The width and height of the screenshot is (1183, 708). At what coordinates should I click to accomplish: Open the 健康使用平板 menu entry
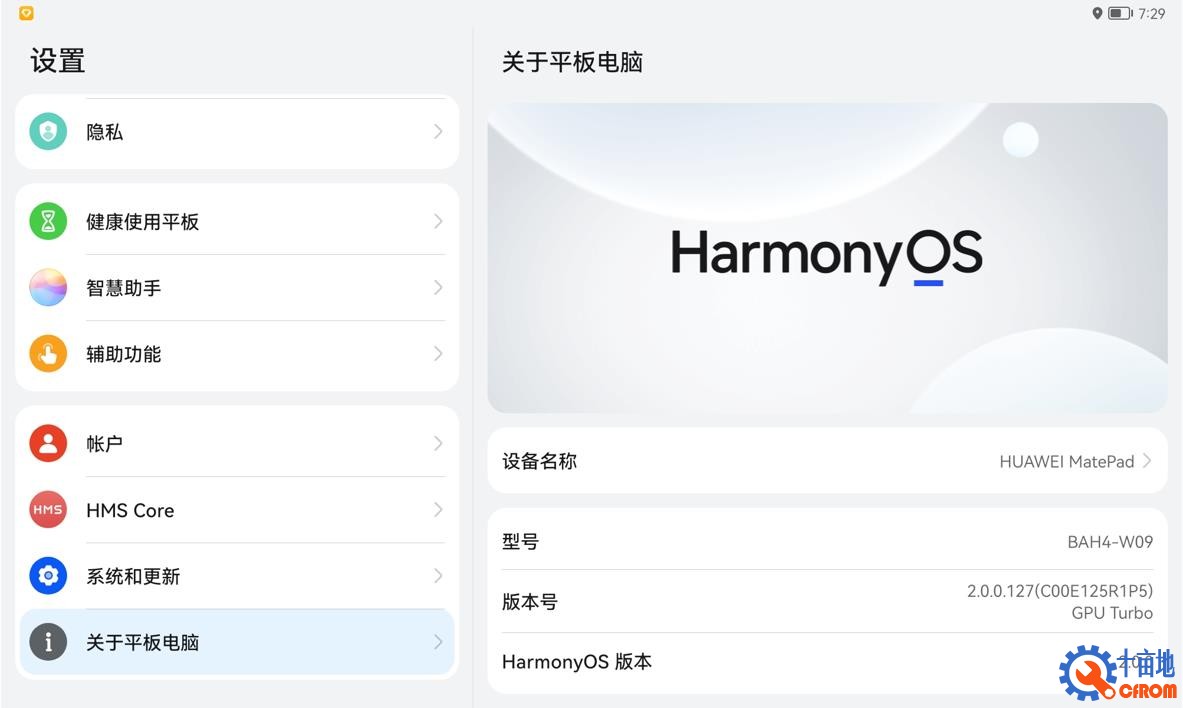point(237,221)
